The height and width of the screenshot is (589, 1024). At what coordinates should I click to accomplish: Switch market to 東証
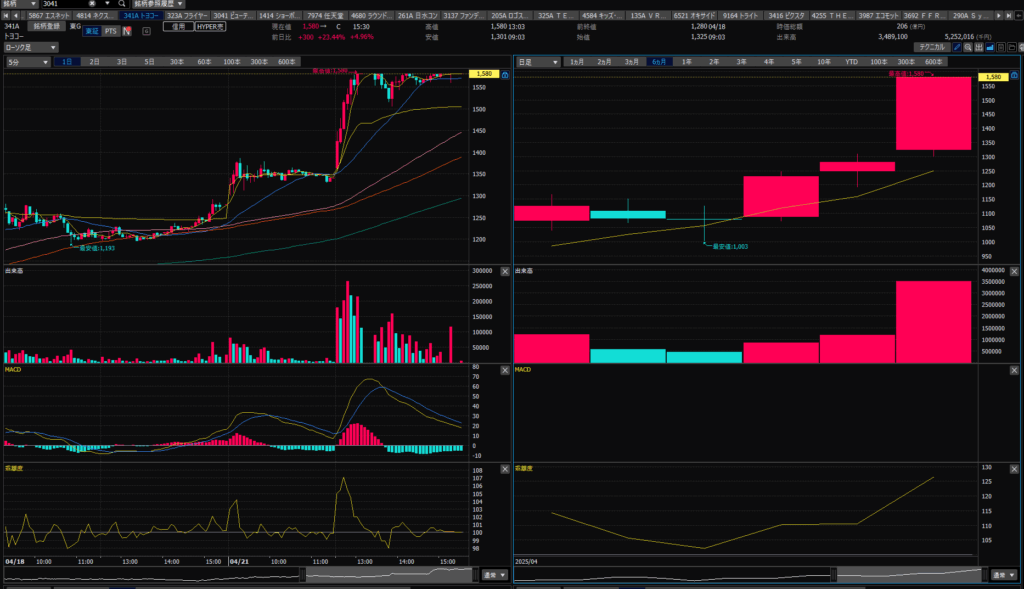(92, 31)
